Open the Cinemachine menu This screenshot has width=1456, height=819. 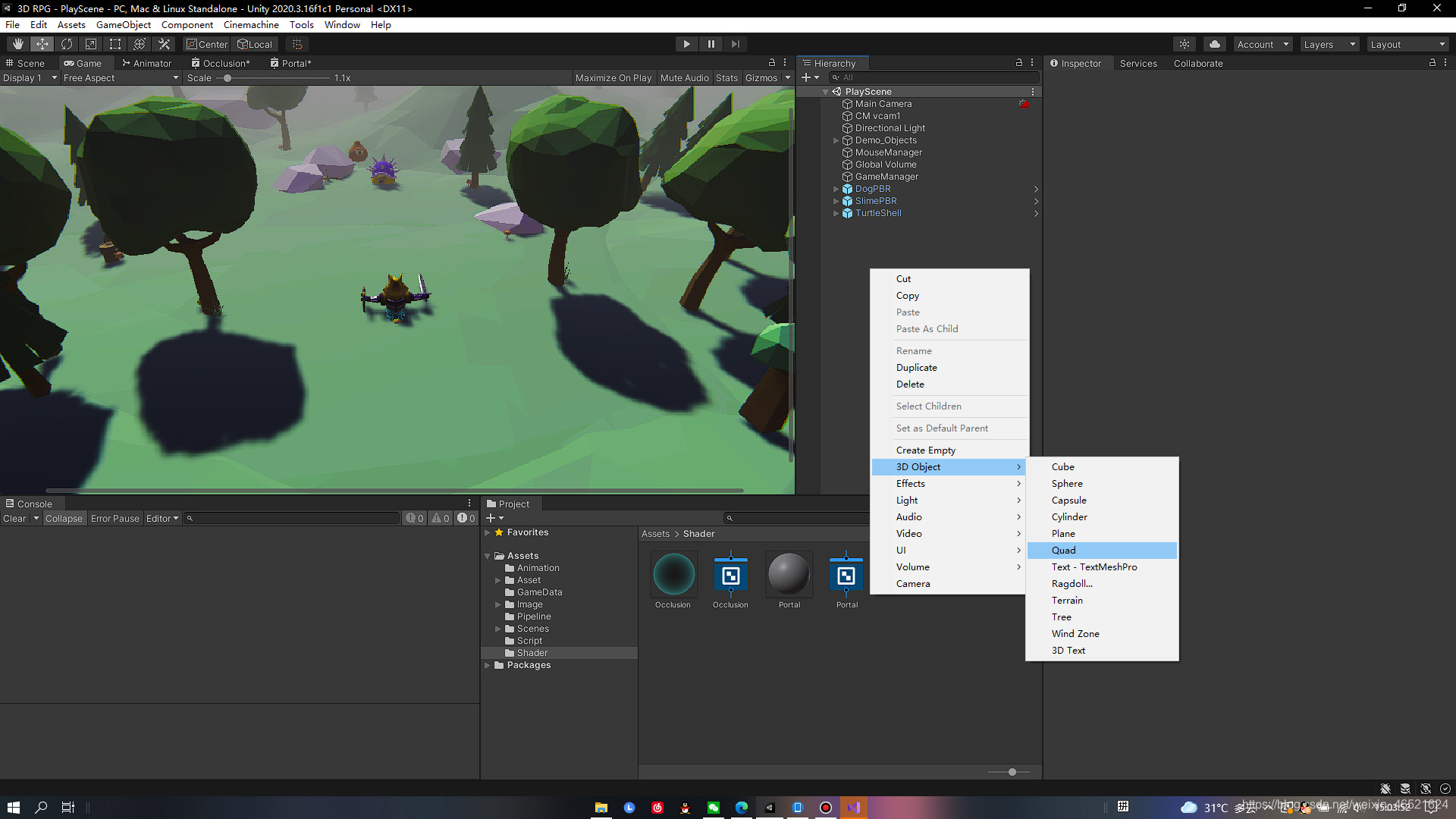click(251, 25)
